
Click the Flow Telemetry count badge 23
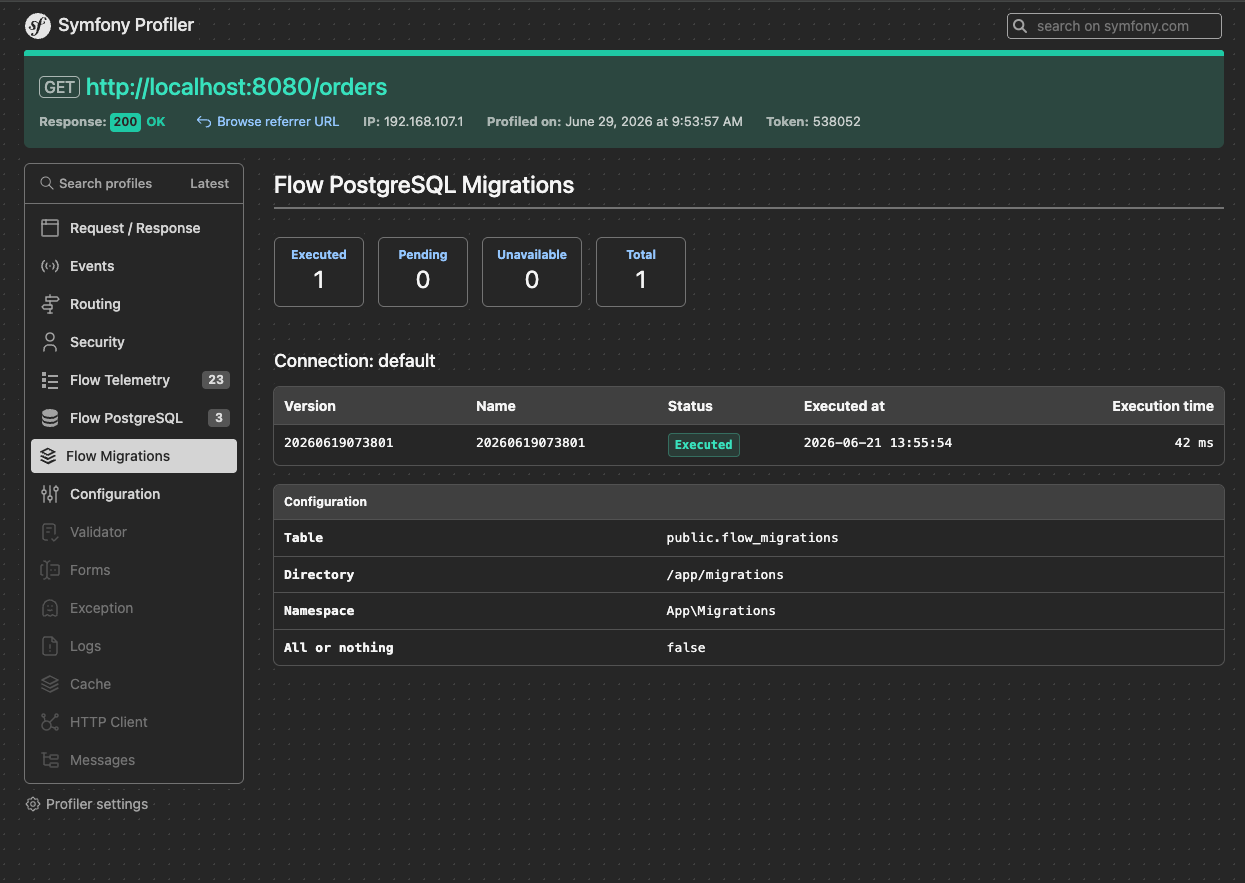point(216,380)
